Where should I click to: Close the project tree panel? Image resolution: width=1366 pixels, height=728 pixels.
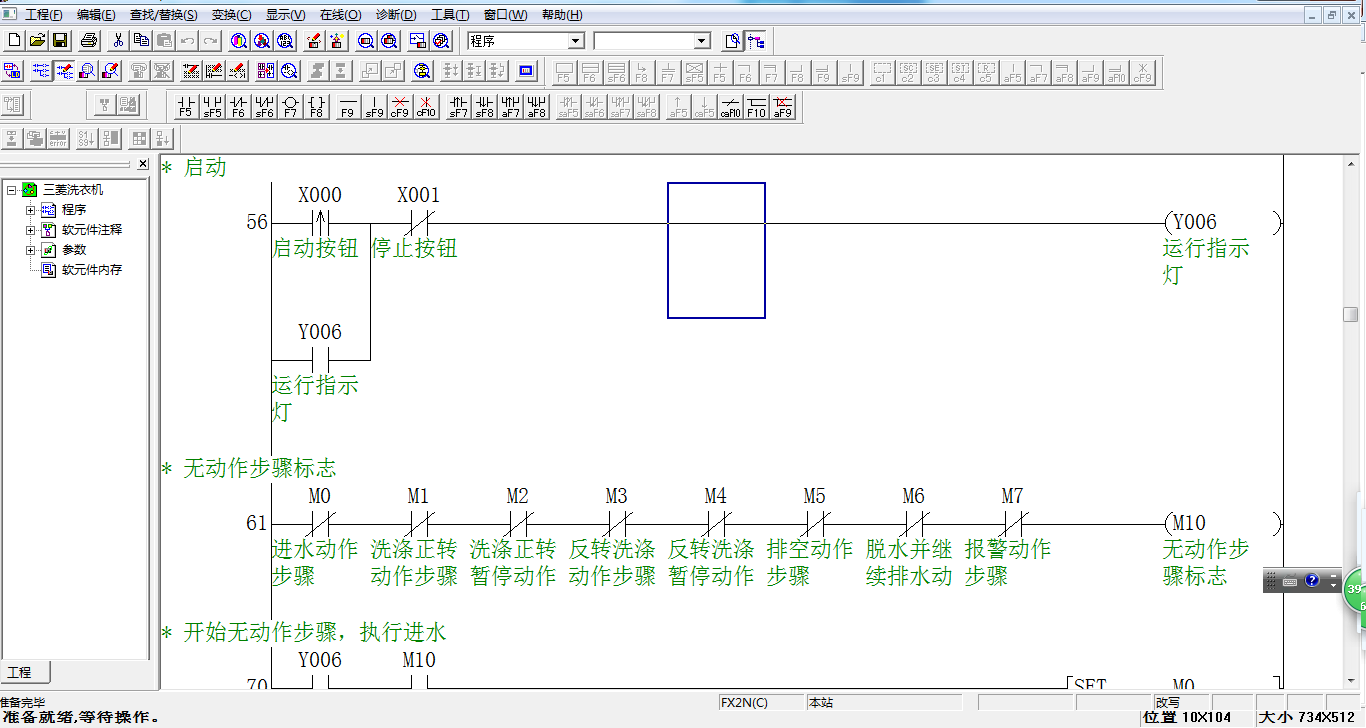143,164
